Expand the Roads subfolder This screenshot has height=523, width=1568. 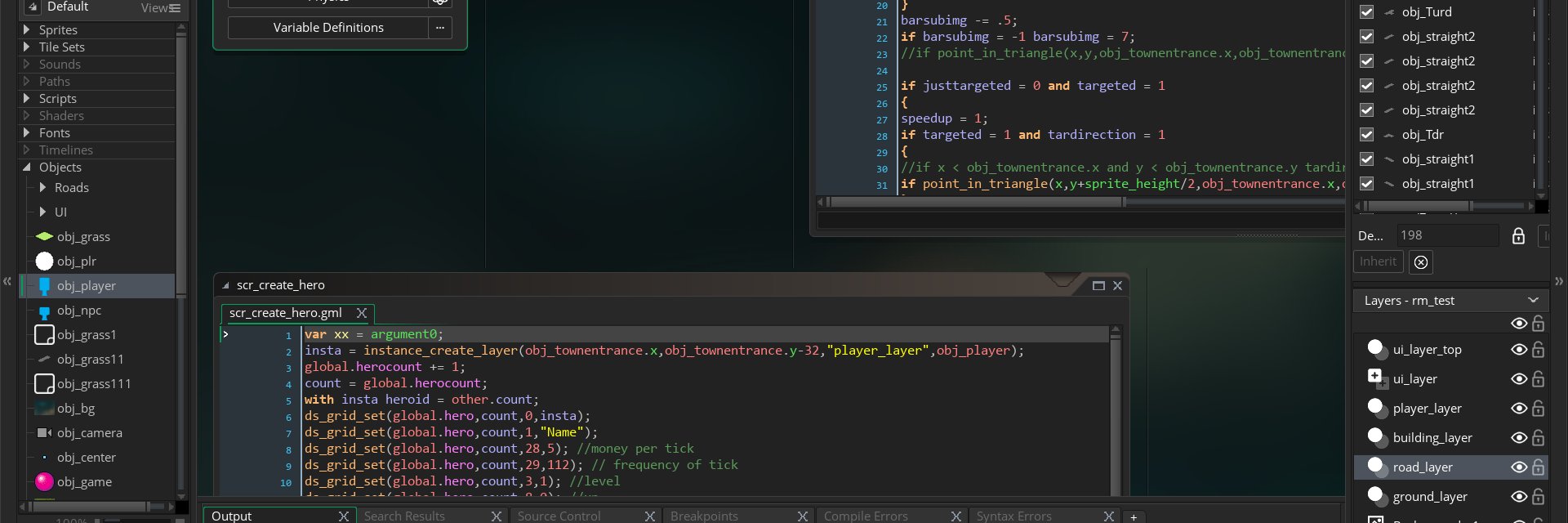click(42, 187)
